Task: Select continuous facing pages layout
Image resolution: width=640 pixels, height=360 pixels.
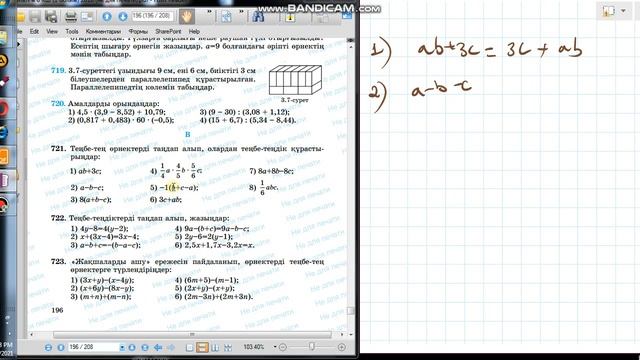Action: (228, 347)
